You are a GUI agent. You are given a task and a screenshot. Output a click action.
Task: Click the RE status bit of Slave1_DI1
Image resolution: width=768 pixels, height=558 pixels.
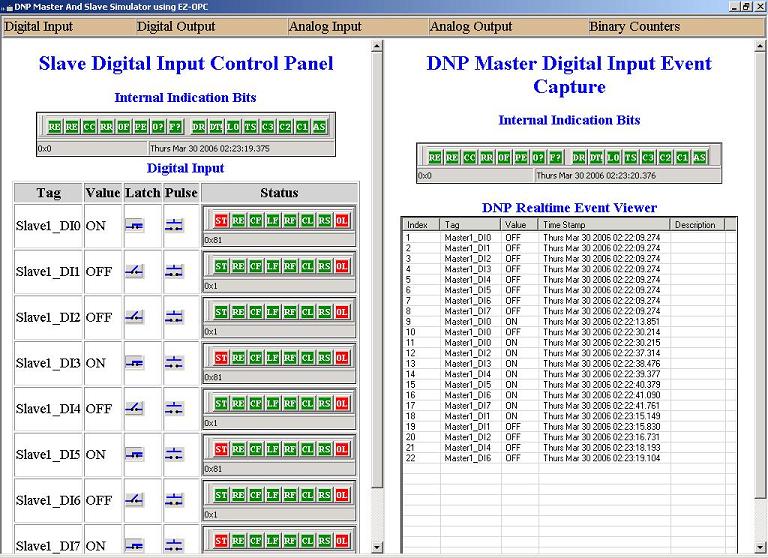pyautogui.click(x=239, y=266)
